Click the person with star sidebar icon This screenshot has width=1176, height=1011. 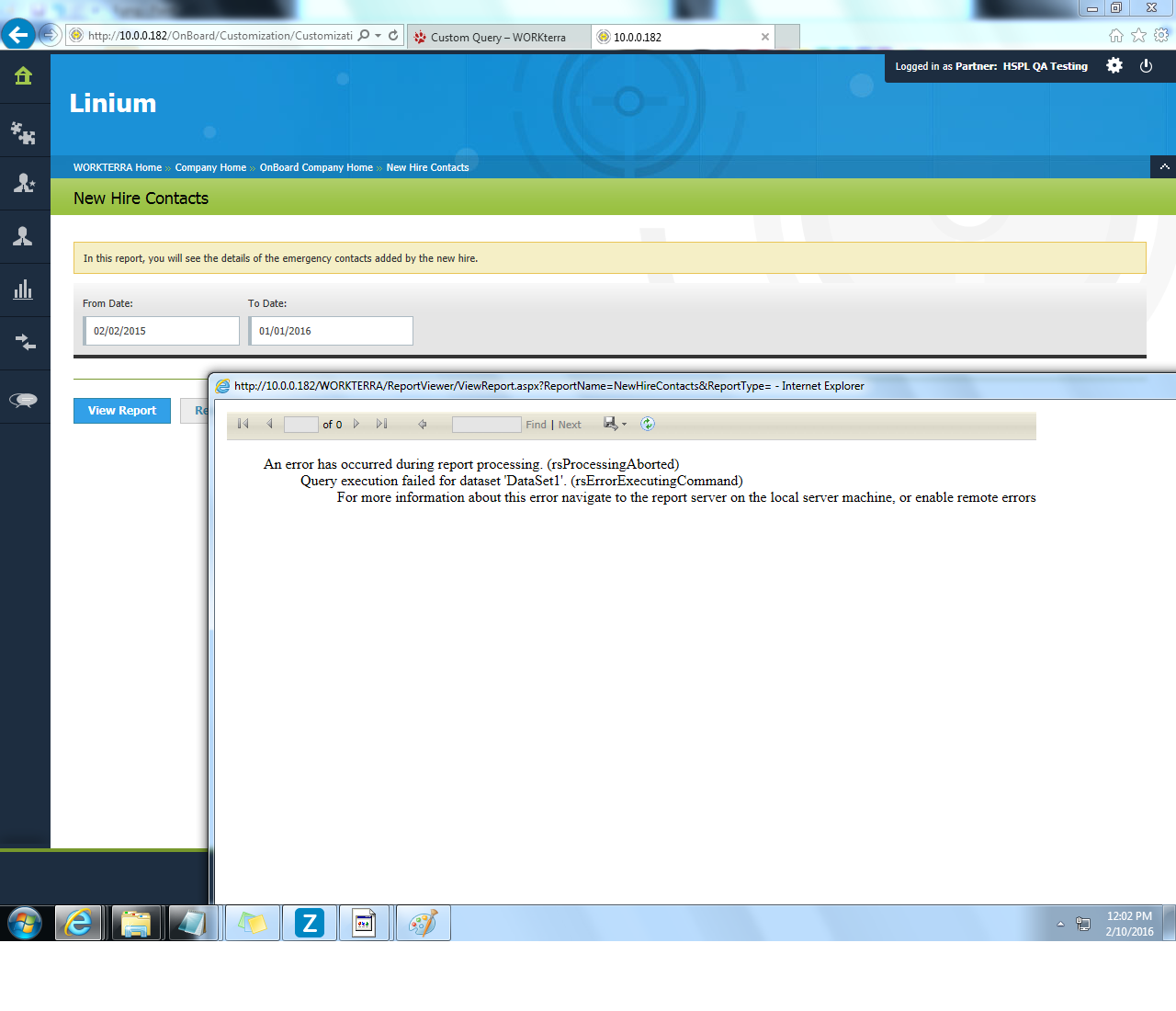coord(24,184)
